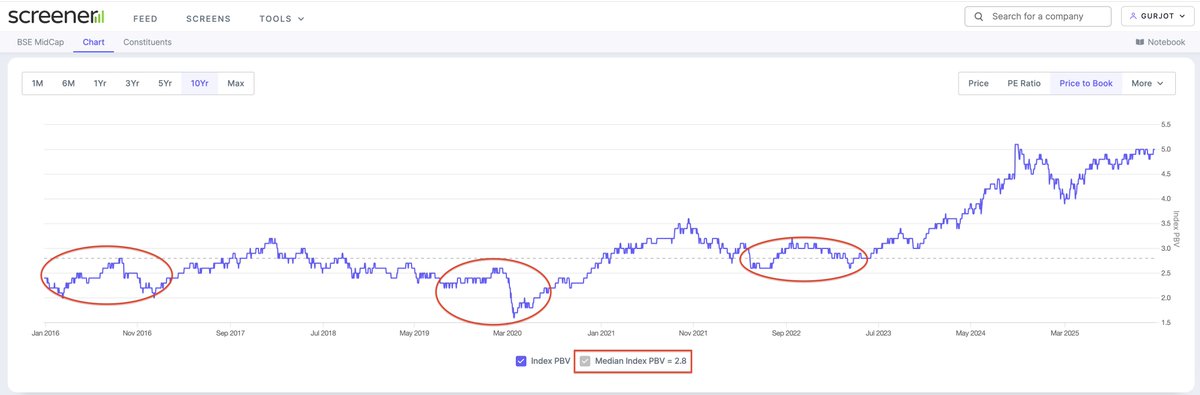Set chart range to Max

[x=236, y=83]
